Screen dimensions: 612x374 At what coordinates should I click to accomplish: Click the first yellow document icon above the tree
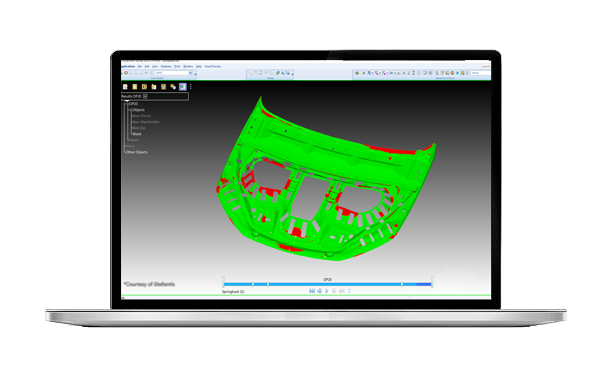coord(125,87)
